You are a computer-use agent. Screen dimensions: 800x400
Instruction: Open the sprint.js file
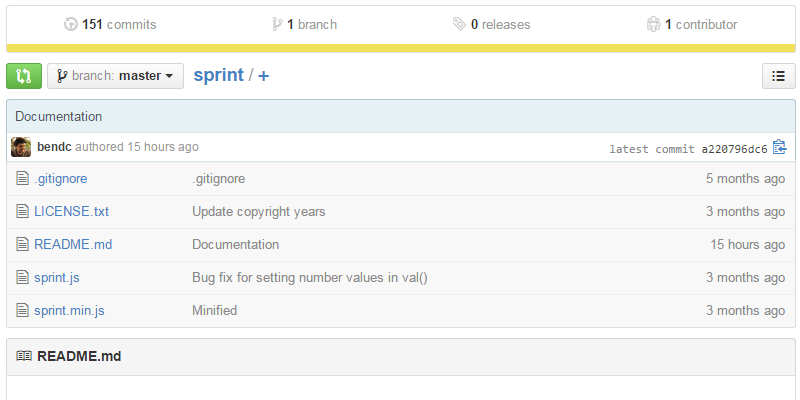tap(57, 278)
